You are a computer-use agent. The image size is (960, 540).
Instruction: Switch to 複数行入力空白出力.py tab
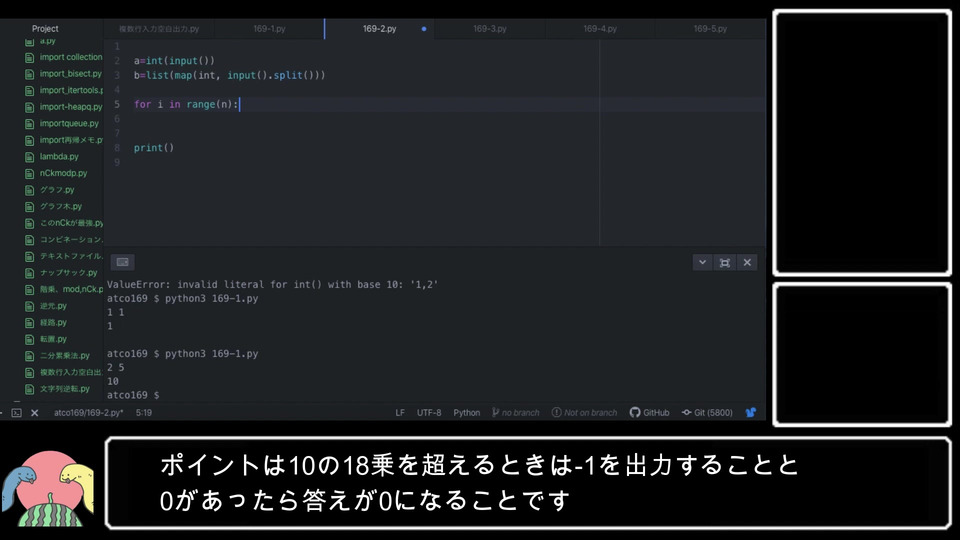pyautogui.click(x=159, y=29)
